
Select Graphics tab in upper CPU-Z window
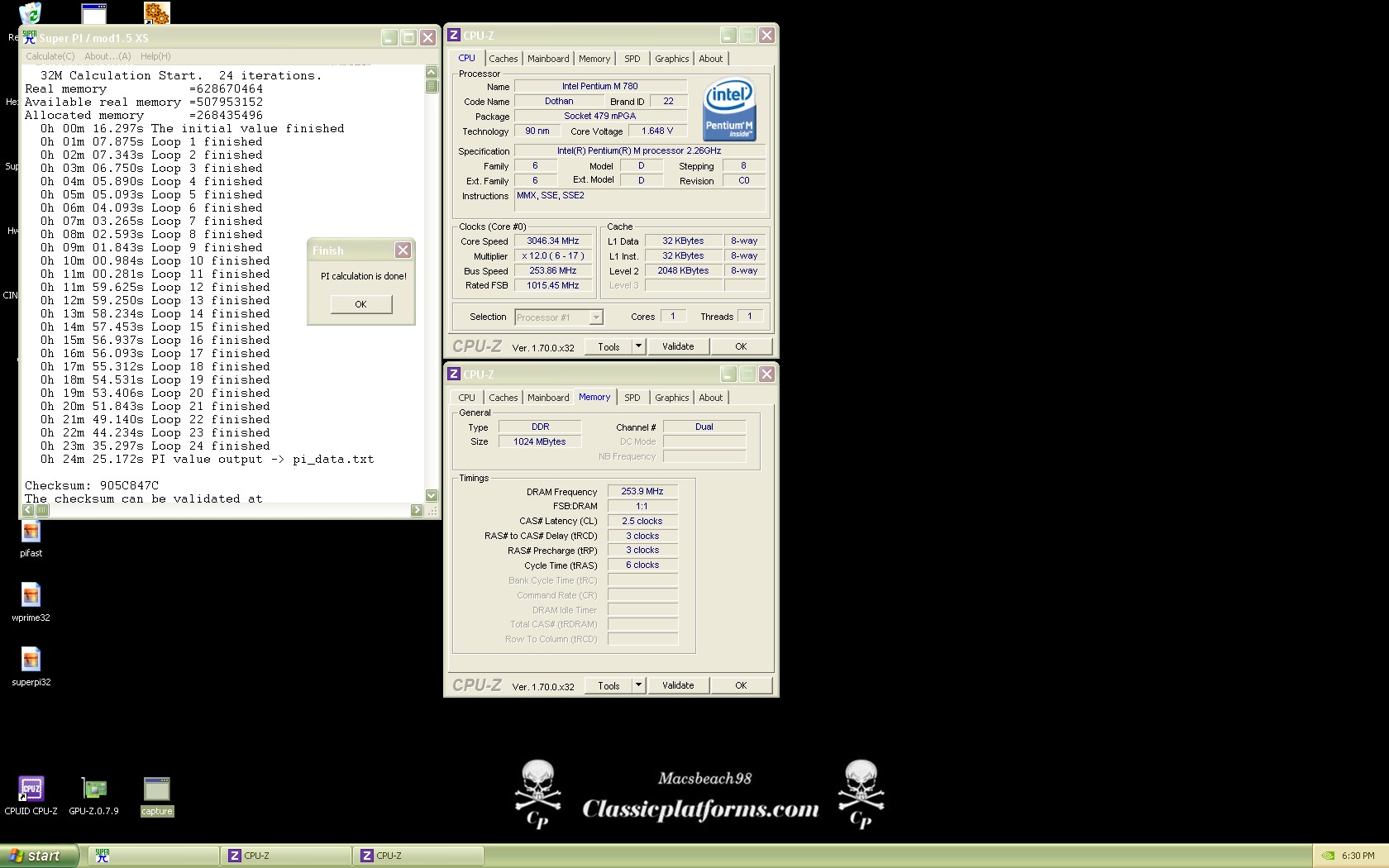click(671, 59)
